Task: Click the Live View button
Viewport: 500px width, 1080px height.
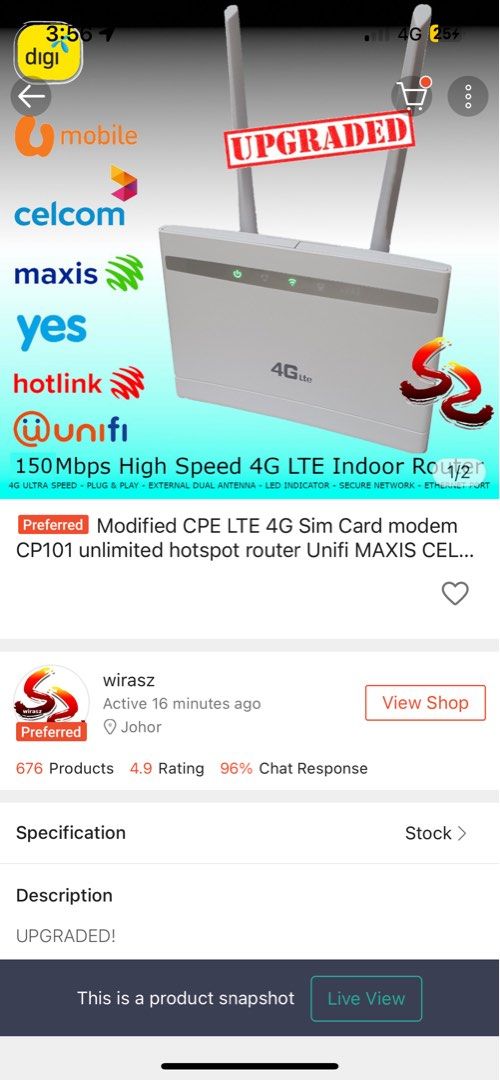Action: click(366, 998)
